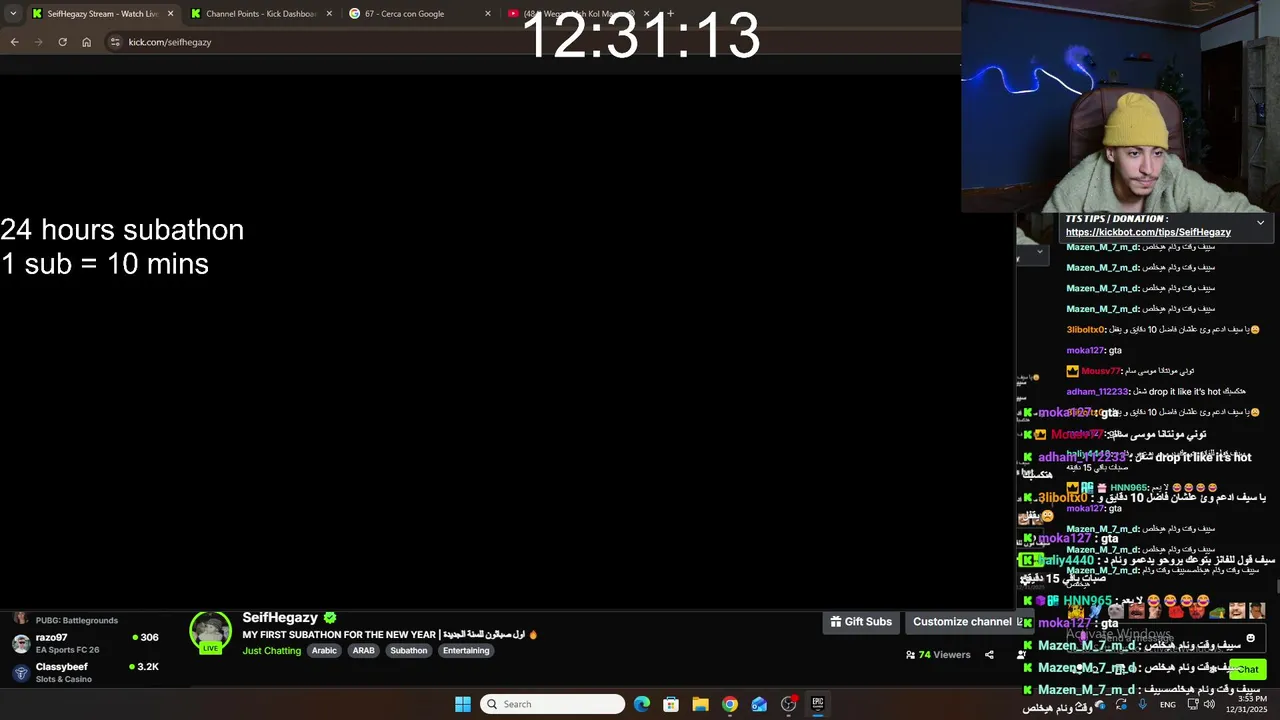Open Microsoft Store from taskbar
1280x720 pixels.
click(x=671, y=704)
